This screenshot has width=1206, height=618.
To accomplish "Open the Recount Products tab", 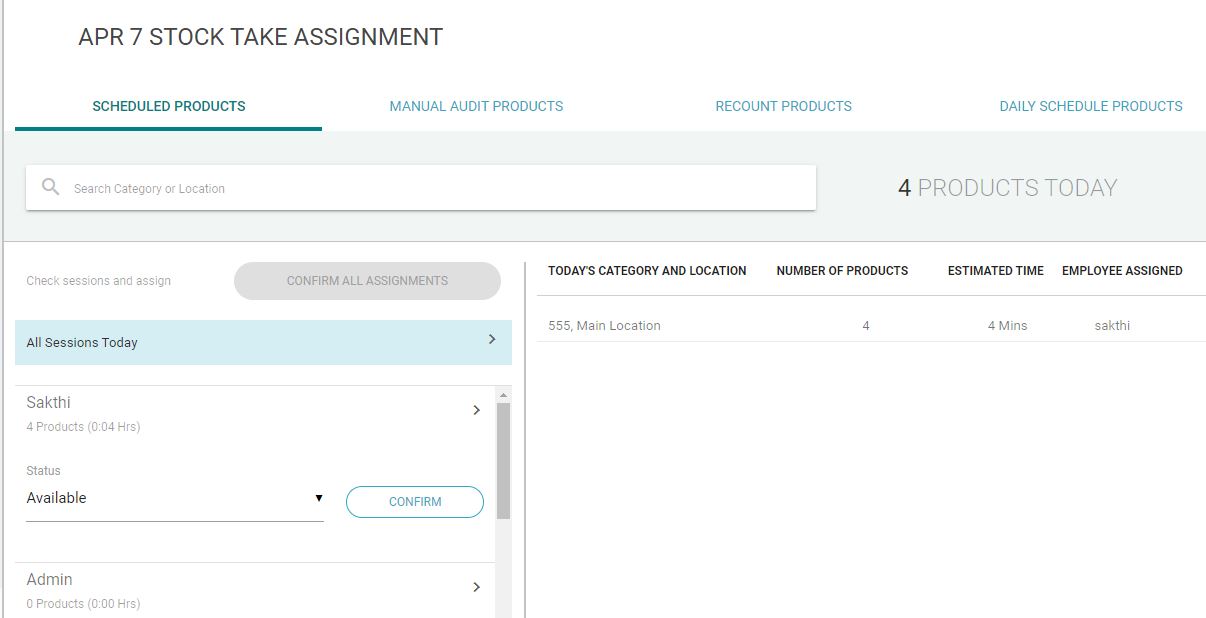I will pos(783,106).
